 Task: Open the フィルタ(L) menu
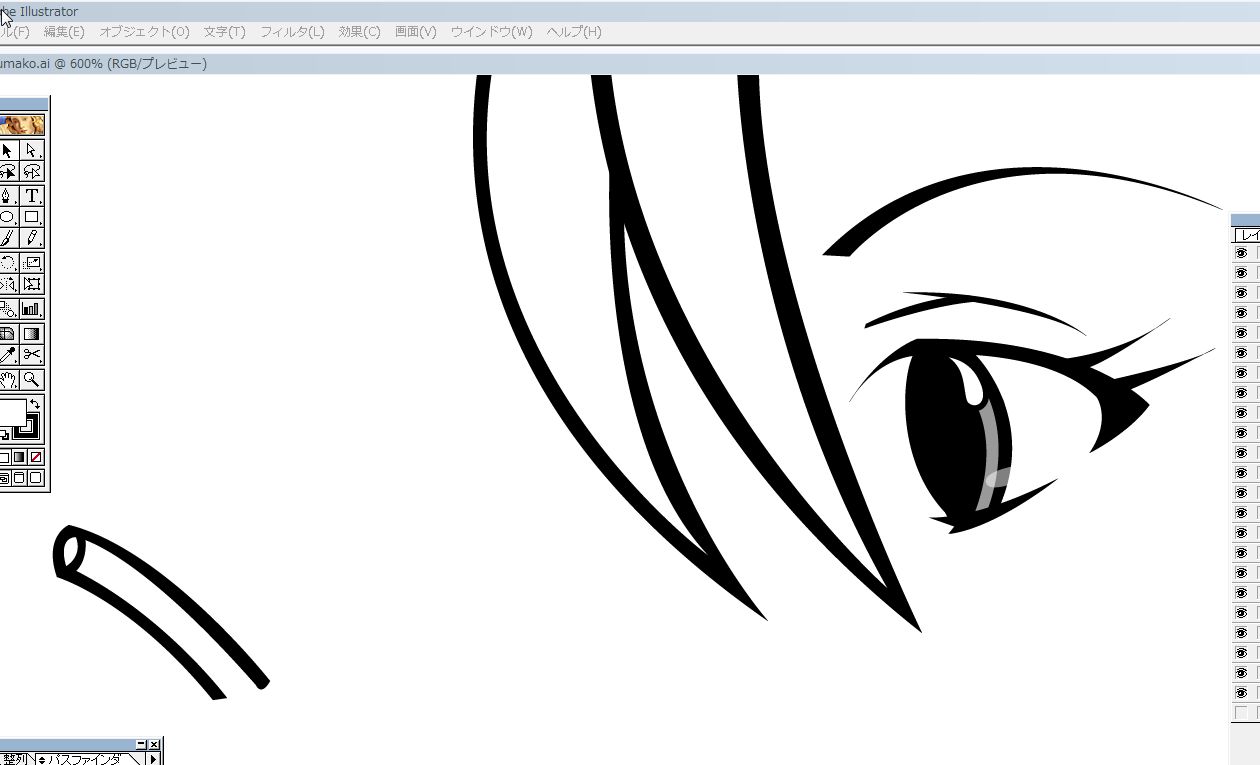tap(292, 32)
